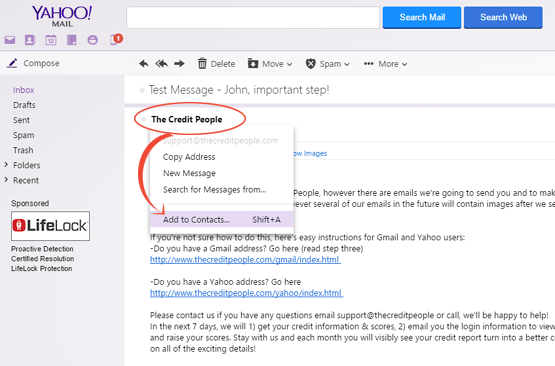This screenshot has width=555, height=366.
Task: Toggle dot next to The Credit People
Action: click(143, 119)
